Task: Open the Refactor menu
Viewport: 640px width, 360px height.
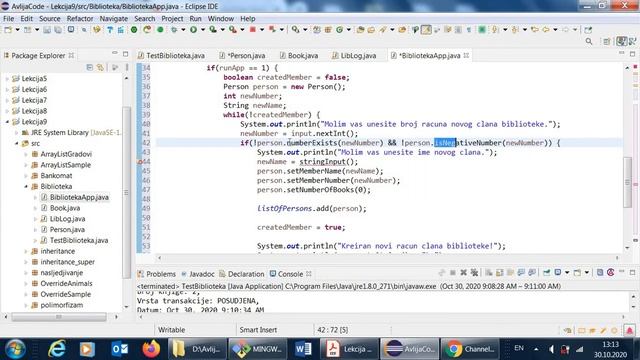Action: point(80,18)
